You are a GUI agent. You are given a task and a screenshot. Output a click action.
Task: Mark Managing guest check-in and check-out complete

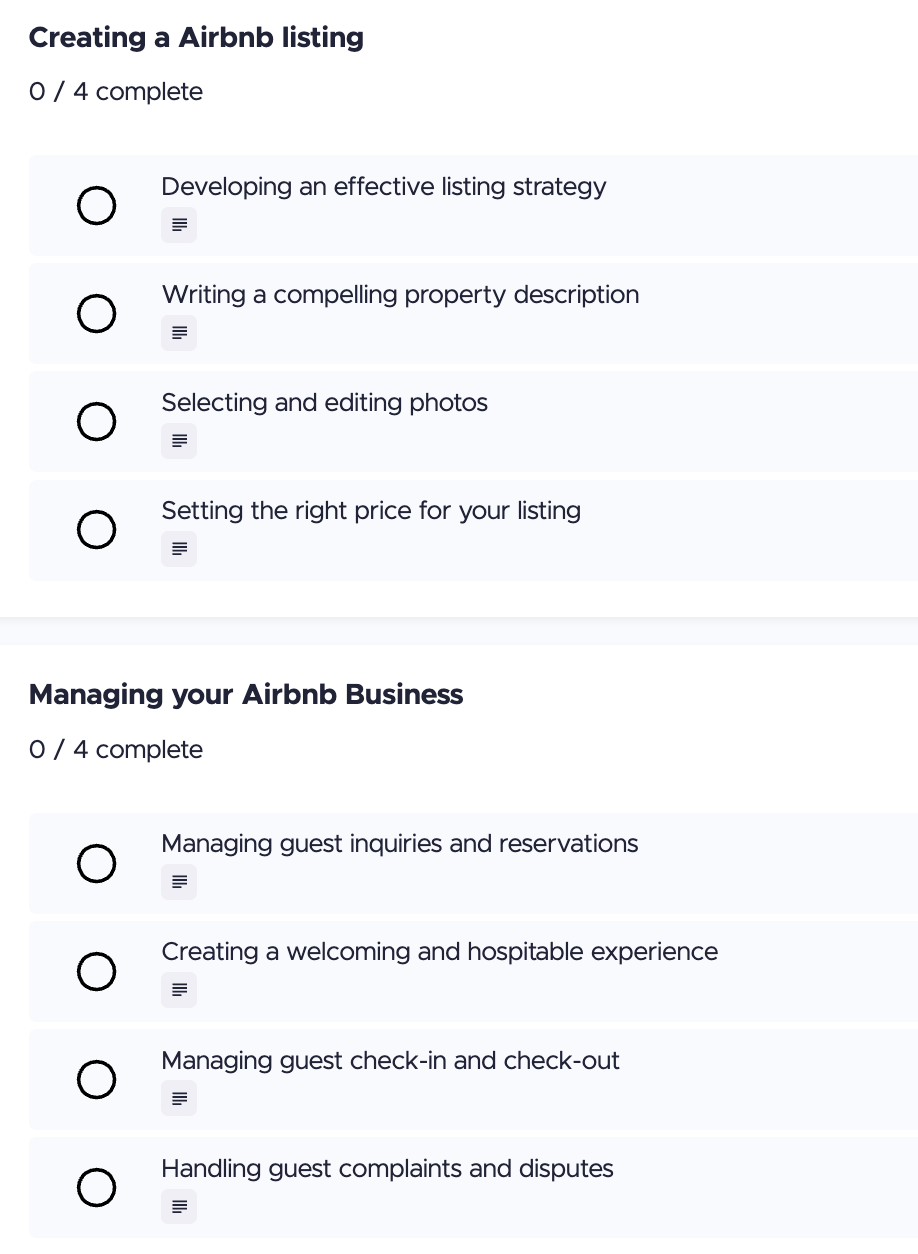96,1079
